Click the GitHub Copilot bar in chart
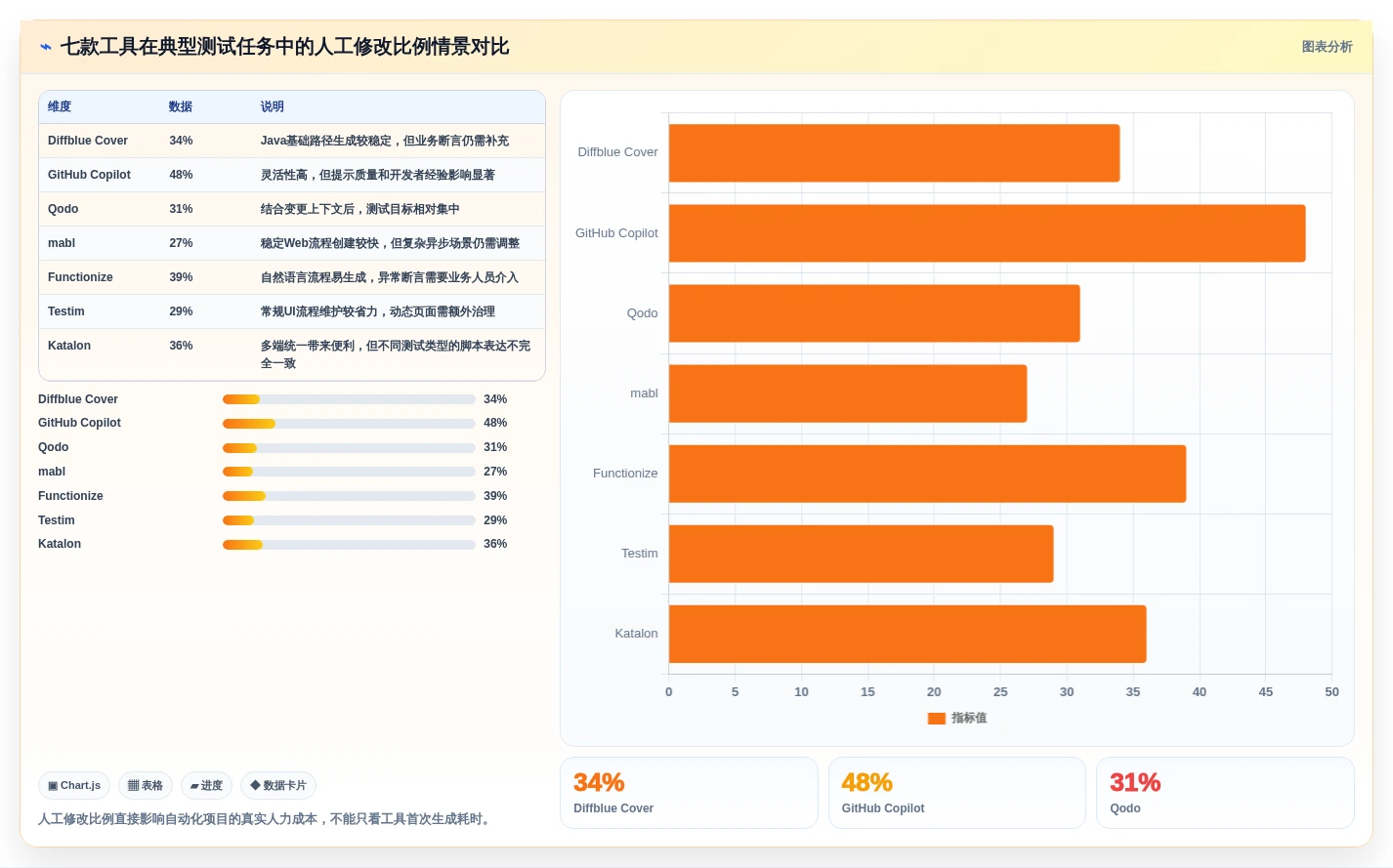The image size is (1393, 868). pos(987,233)
